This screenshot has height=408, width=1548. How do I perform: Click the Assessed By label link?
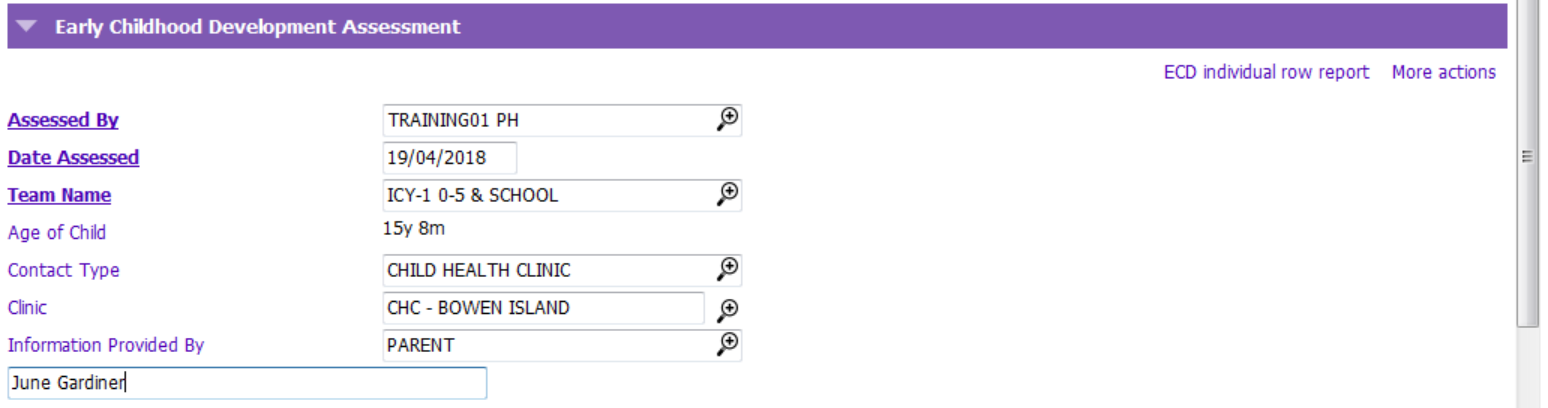click(x=63, y=121)
